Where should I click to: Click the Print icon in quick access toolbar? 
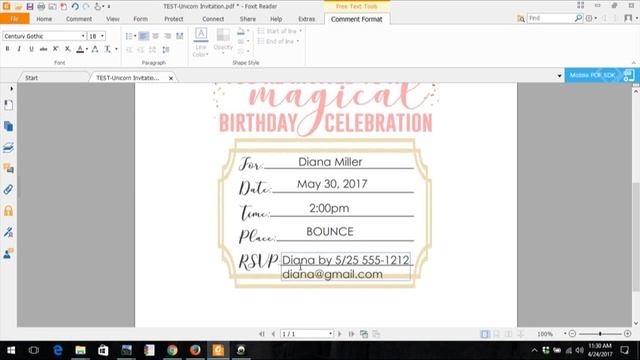[x=41, y=6]
